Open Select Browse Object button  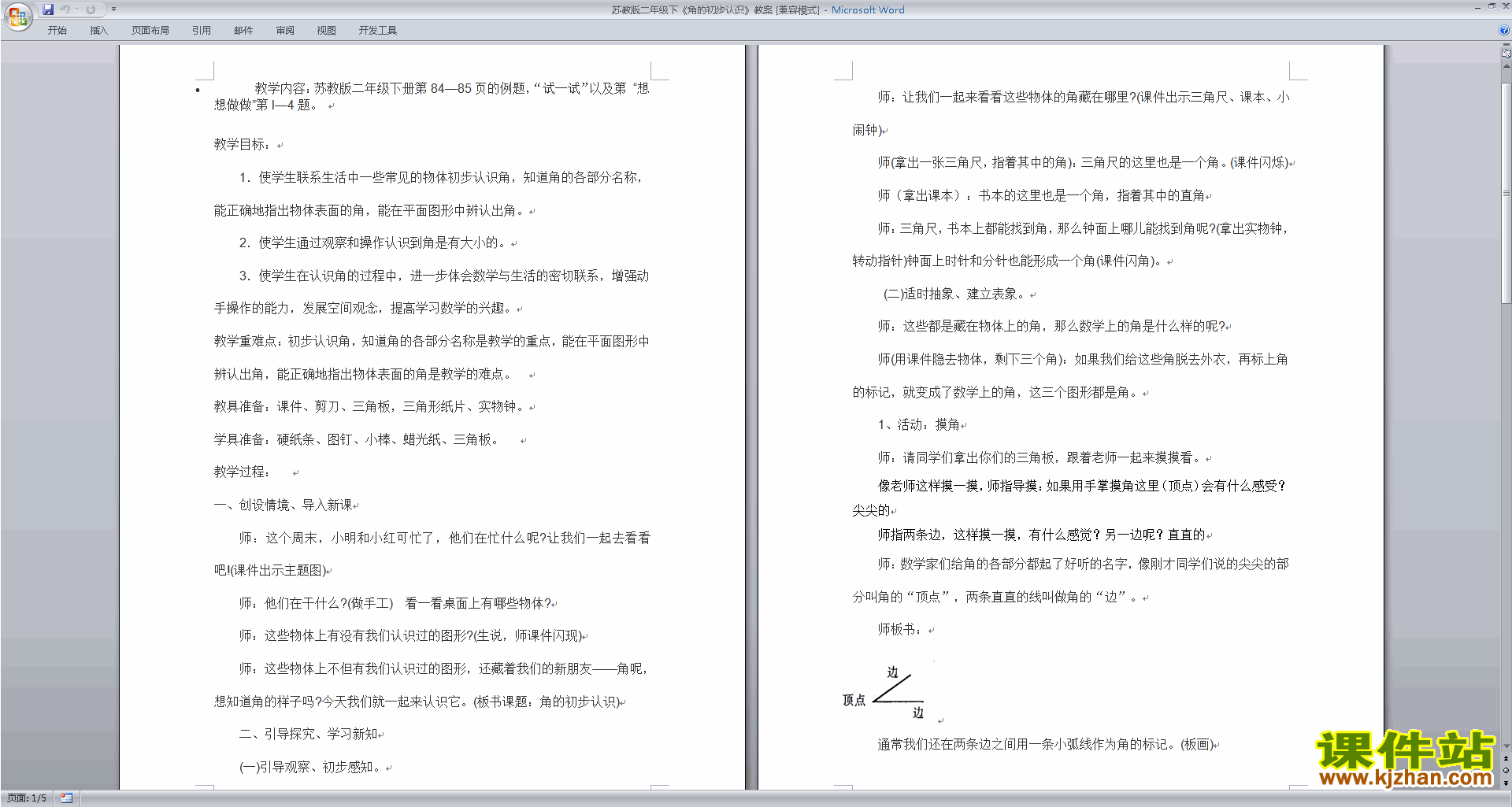[1506, 771]
